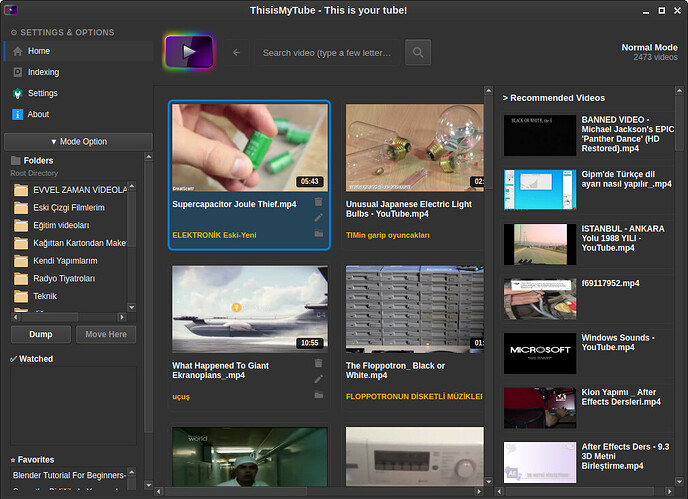The width and height of the screenshot is (688, 499).
Task: Click the search video input field
Action: 327,53
